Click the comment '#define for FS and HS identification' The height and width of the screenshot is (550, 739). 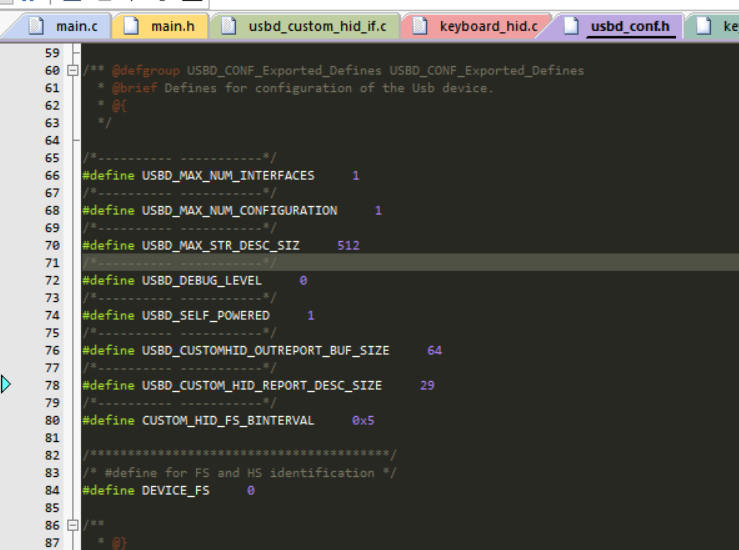[x=239, y=473]
